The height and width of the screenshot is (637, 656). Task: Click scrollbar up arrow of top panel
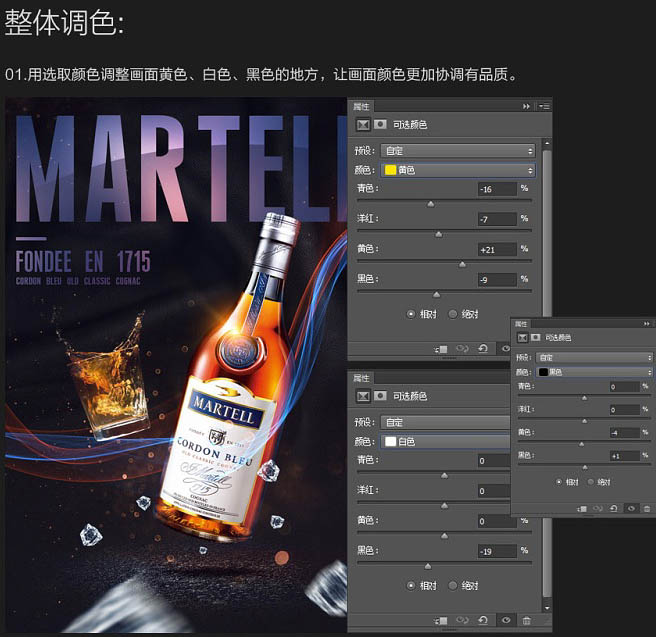pyautogui.click(x=547, y=143)
